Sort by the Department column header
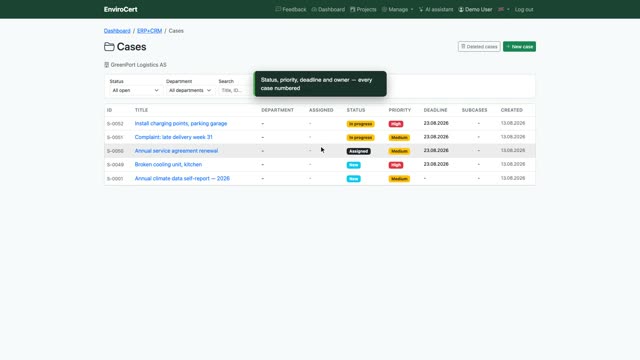The width and height of the screenshot is (640, 360). tap(277, 110)
